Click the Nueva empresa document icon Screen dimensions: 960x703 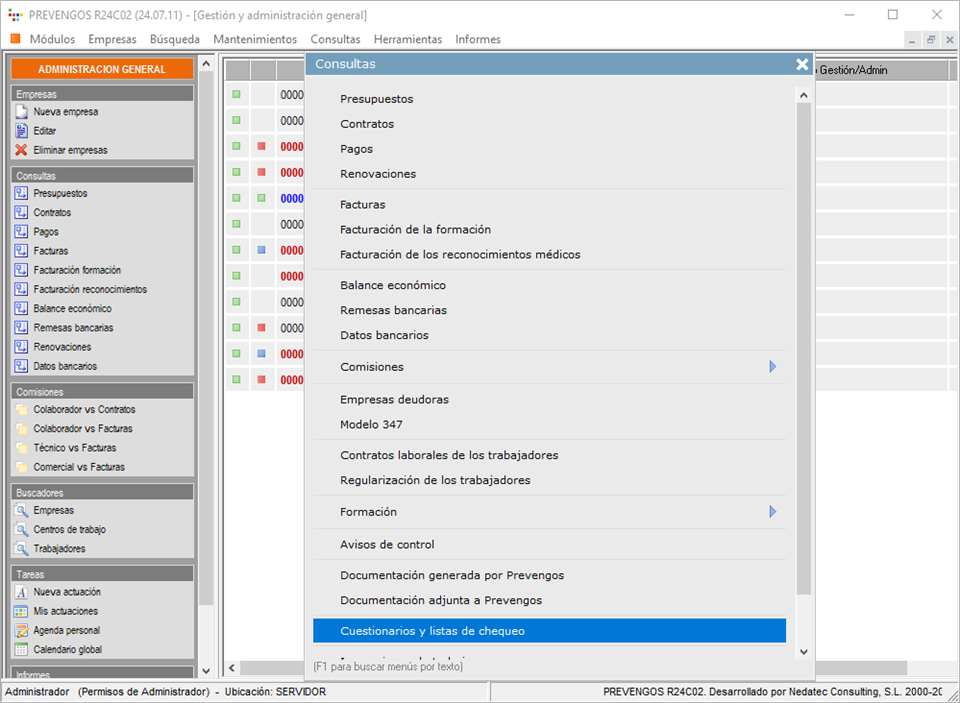click(x=21, y=112)
